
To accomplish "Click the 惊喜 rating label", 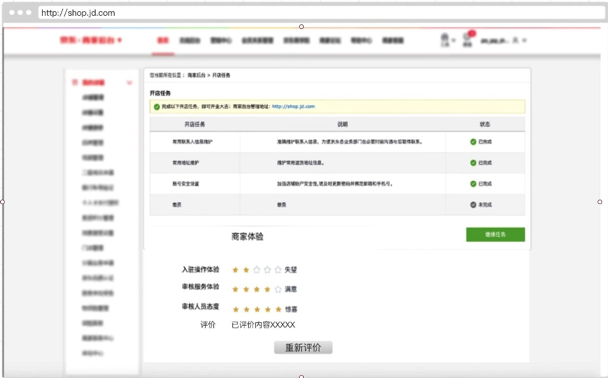I will point(291,309).
